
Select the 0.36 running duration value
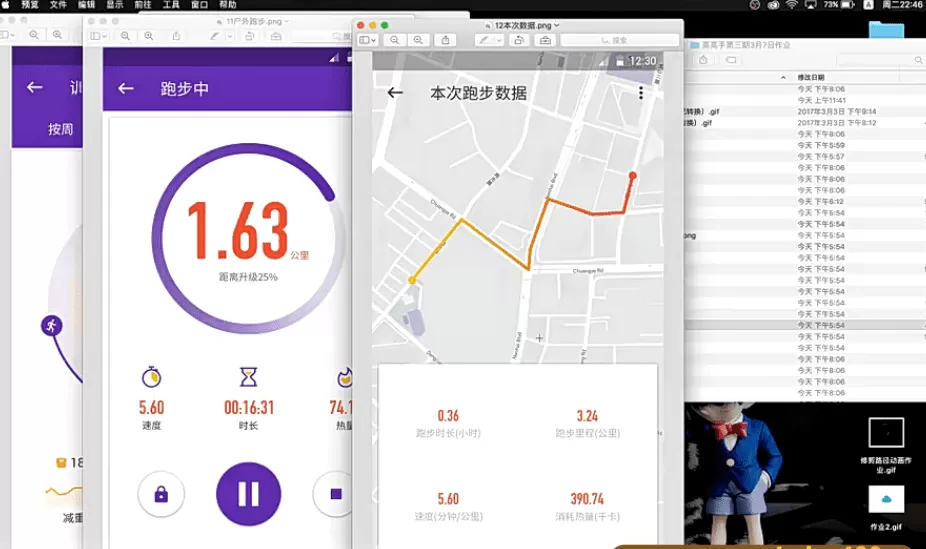[448, 416]
